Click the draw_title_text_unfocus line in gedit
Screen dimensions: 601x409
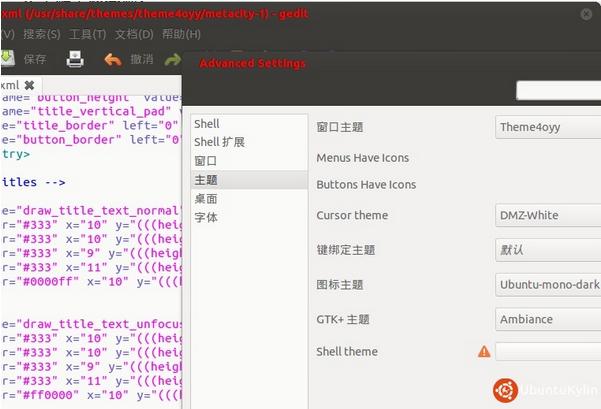pyautogui.click(x=91, y=324)
